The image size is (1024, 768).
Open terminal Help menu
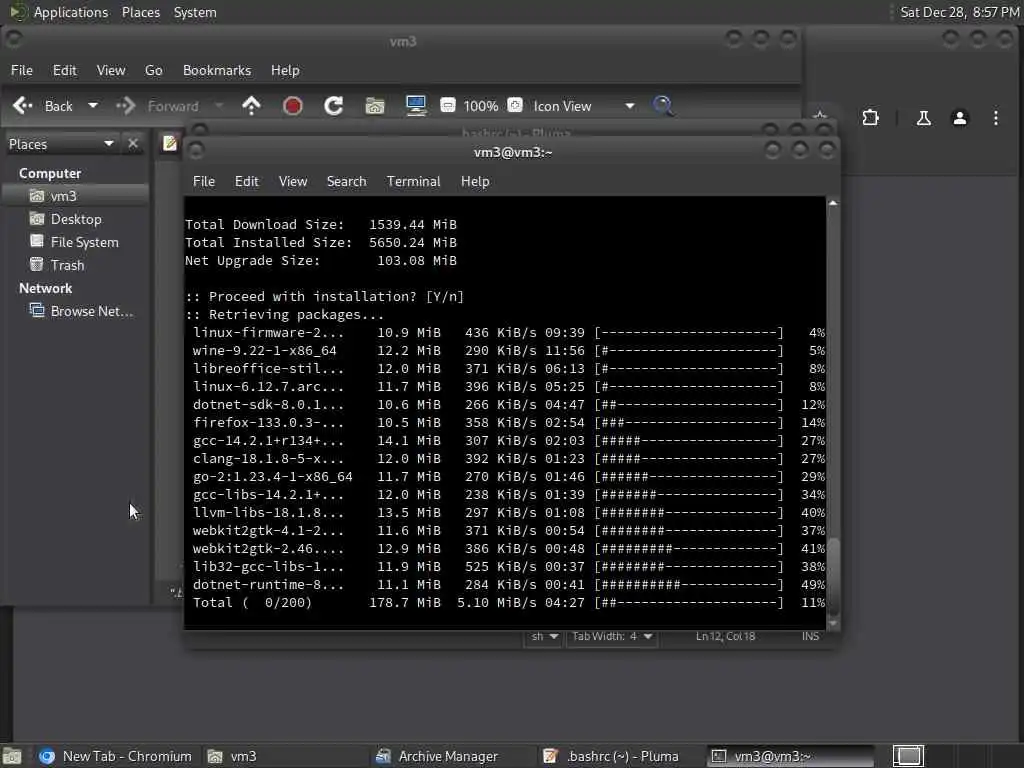point(475,182)
